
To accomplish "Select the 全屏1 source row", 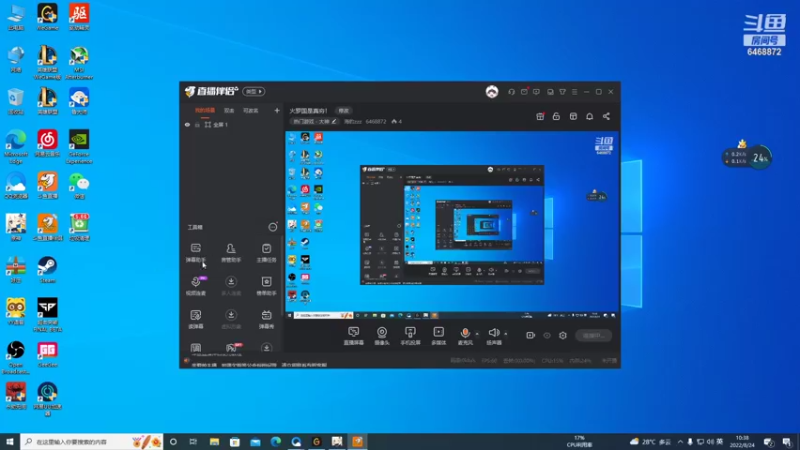I will pos(232,124).
